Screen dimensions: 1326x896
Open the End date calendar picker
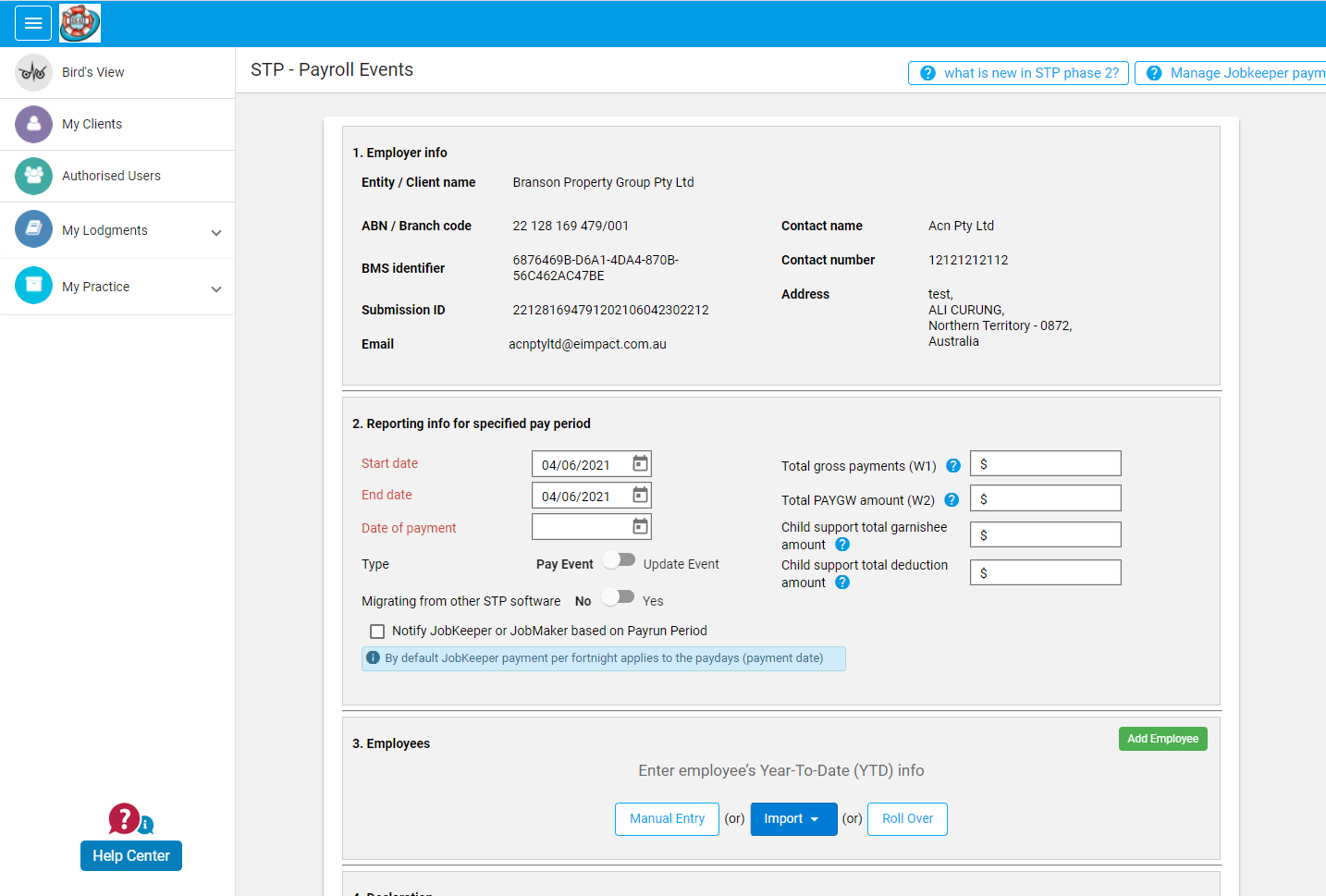[x=640, y=495]
